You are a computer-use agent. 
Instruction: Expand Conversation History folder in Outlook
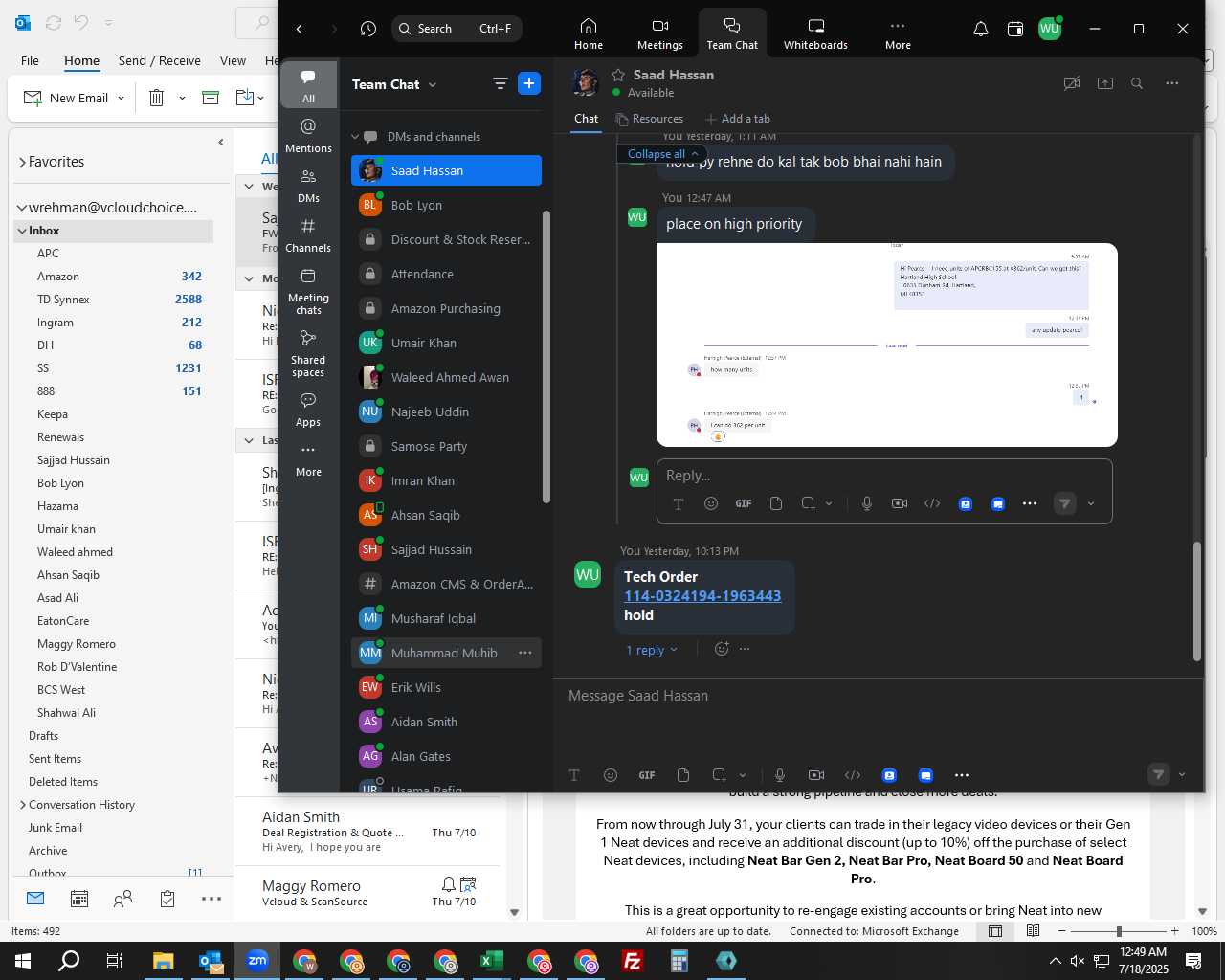click(23, 805)
